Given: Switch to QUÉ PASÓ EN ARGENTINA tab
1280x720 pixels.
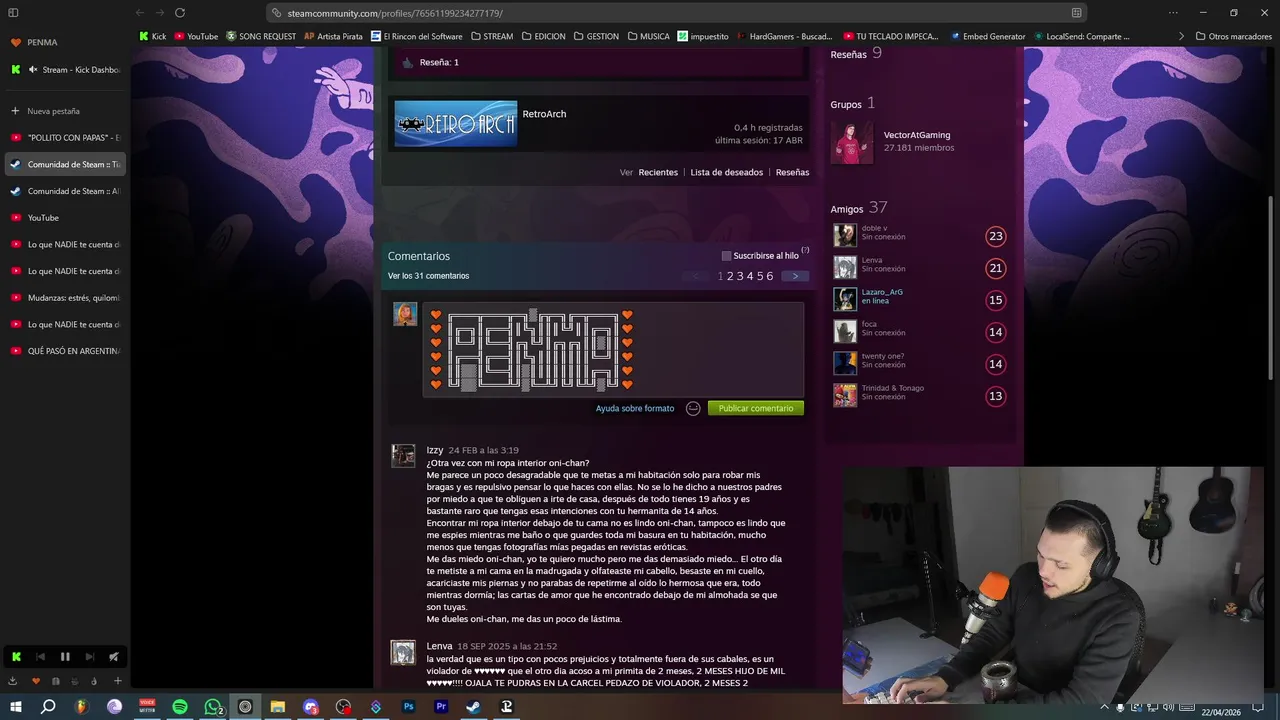Looking at the screenshot, I should [65, 351].
